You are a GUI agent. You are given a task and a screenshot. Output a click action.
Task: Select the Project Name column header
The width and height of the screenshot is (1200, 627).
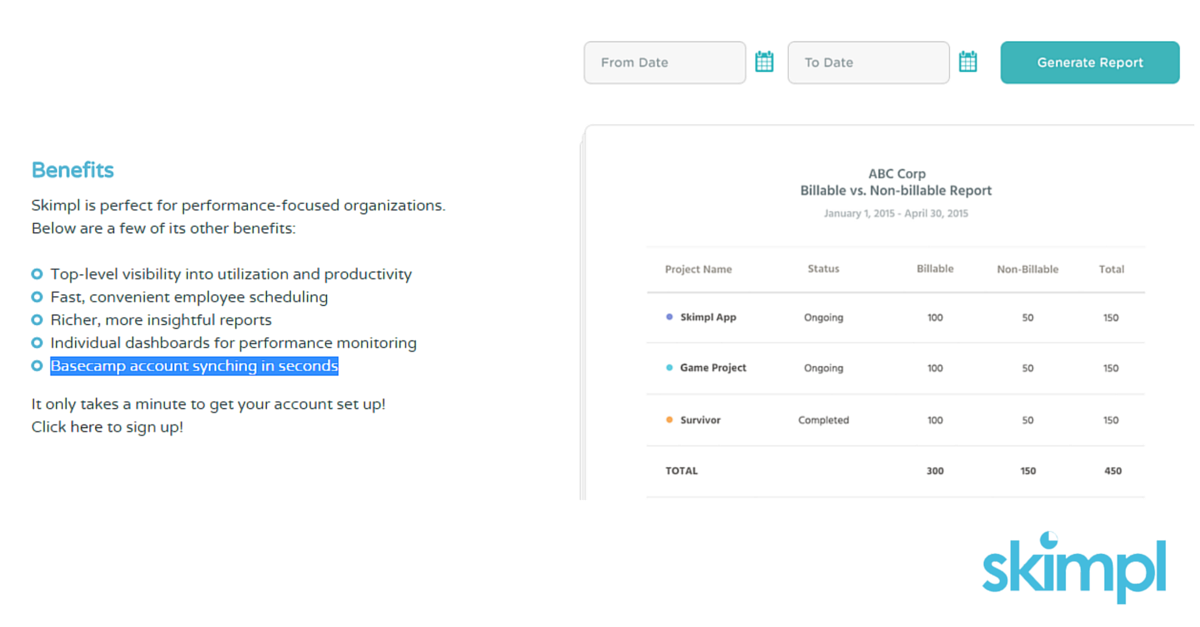pos(698,269)
